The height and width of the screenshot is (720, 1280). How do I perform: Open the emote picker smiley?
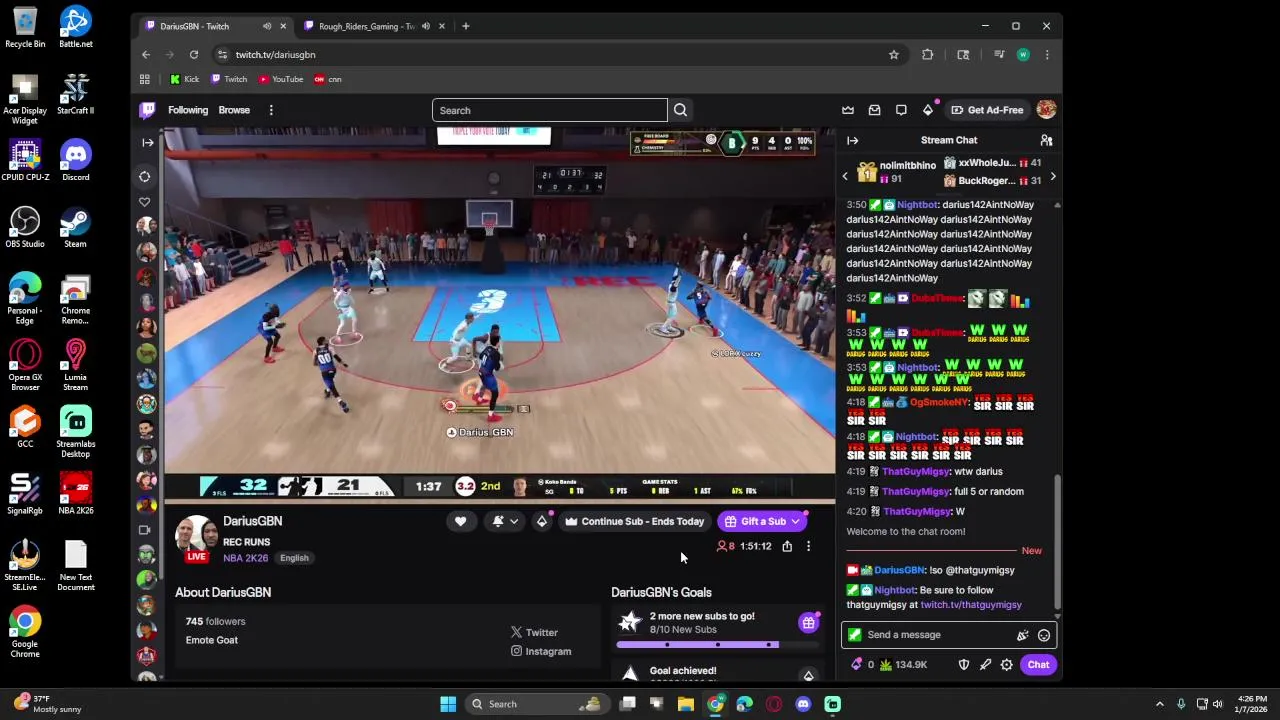[1044, 635]
